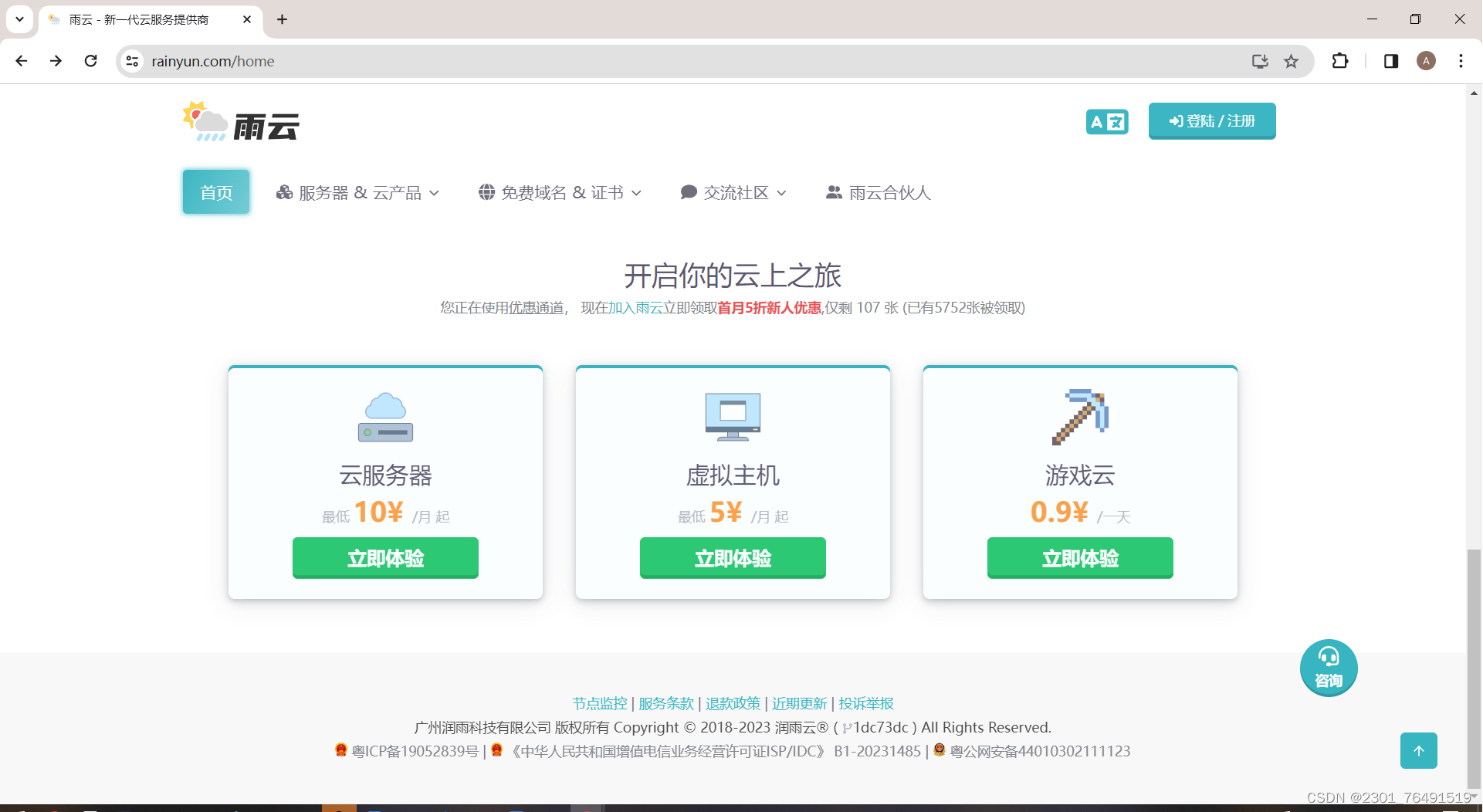
Task: Click the 游戏云 pickaxe icon
Action: click(x=1080, y=417)
